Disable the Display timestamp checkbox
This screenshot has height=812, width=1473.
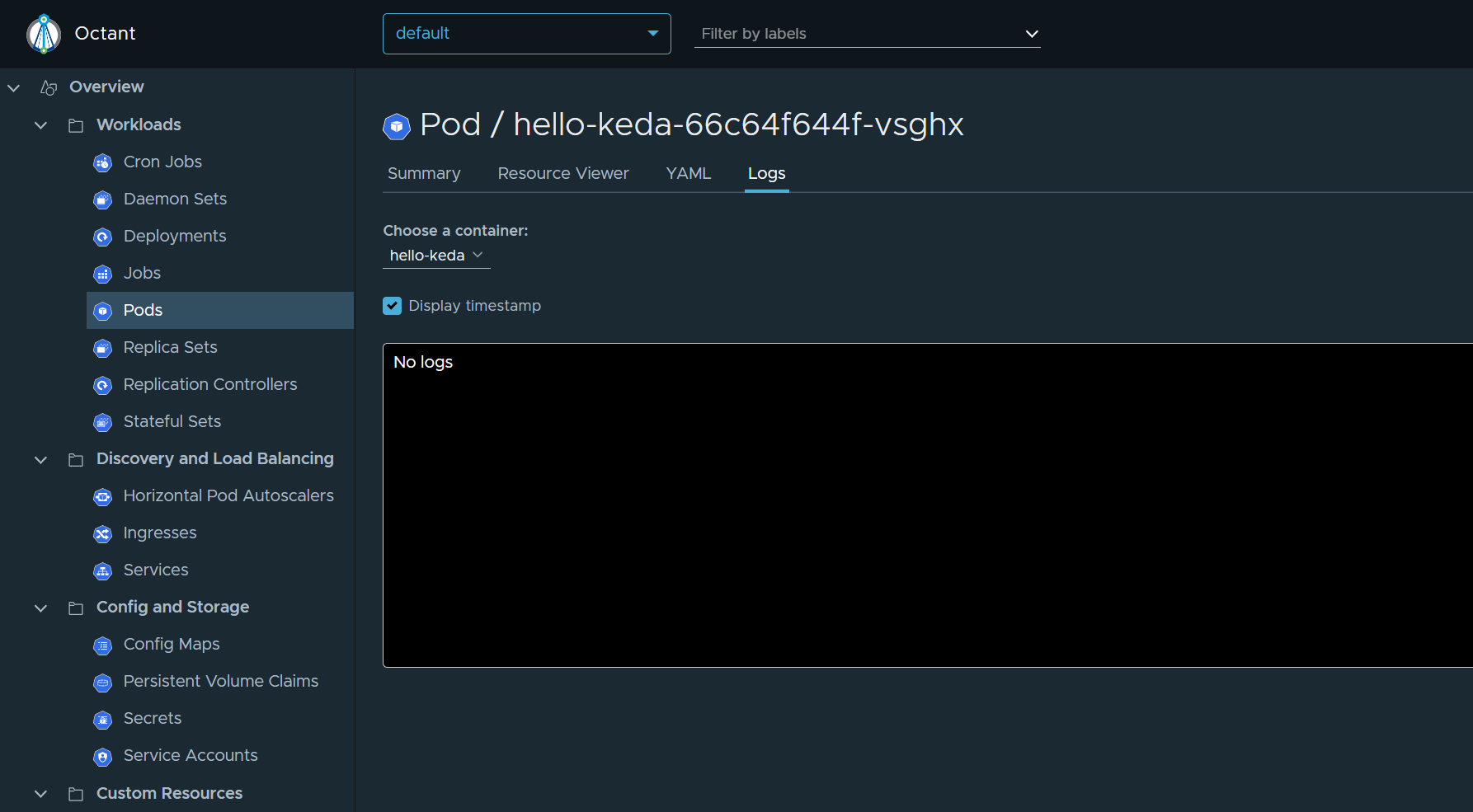coord(392,305)
